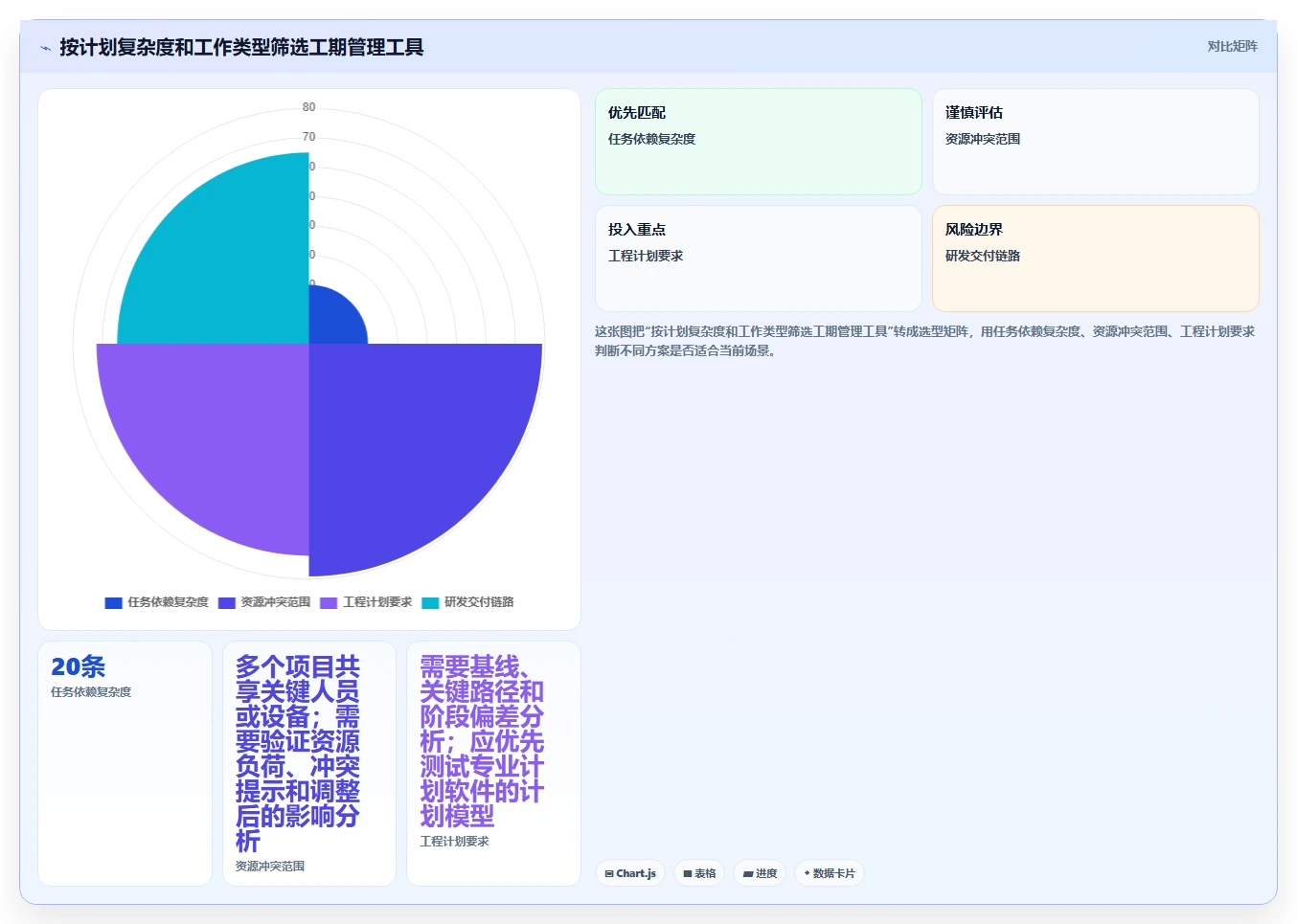Click the 70 axis tick label

pyautogui.click(x=308, y=137)
